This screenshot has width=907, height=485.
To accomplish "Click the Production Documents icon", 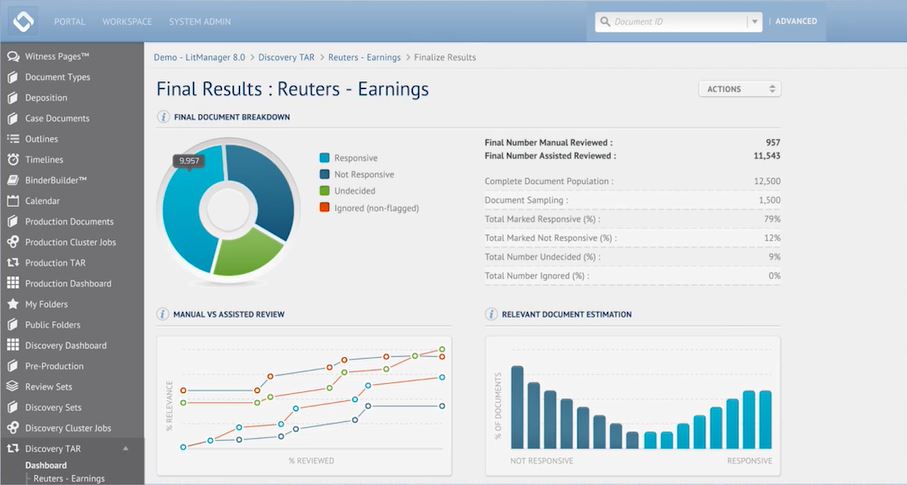I will (13, 221).
